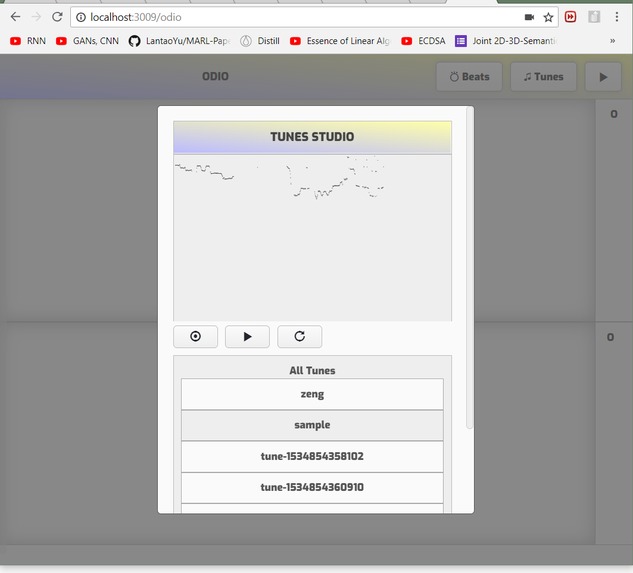This screenshot has height=573, width=633.
Task: Play the recorded tune in studio
Action: pos(247,336)
